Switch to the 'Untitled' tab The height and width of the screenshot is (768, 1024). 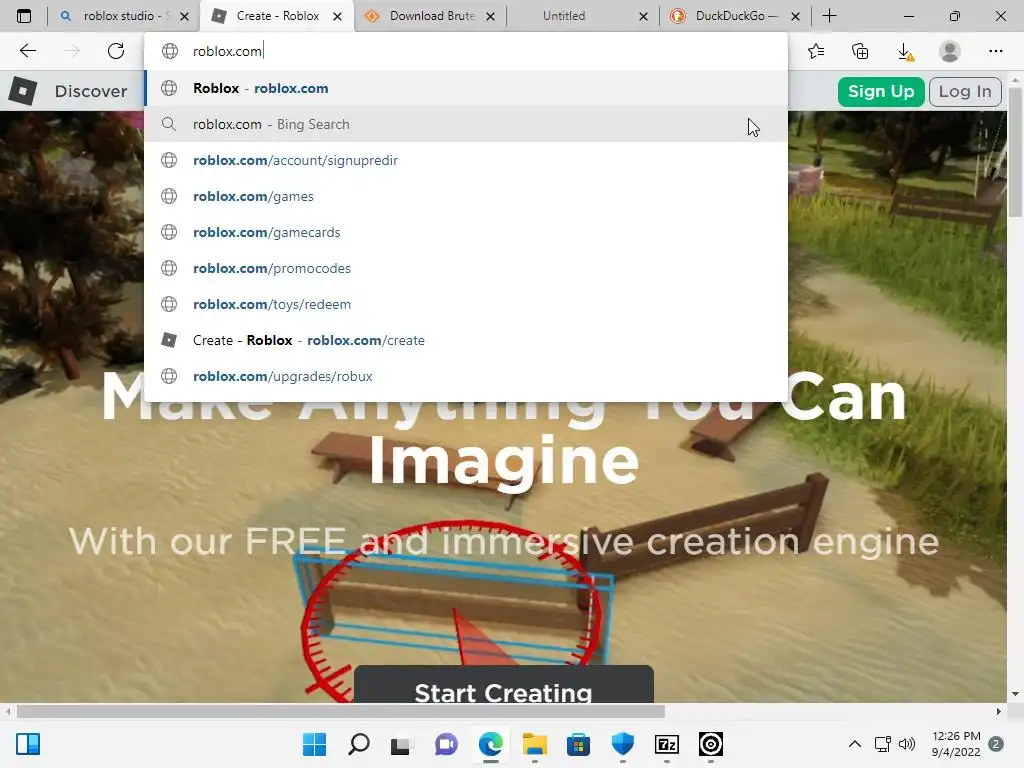coord(583,16)
